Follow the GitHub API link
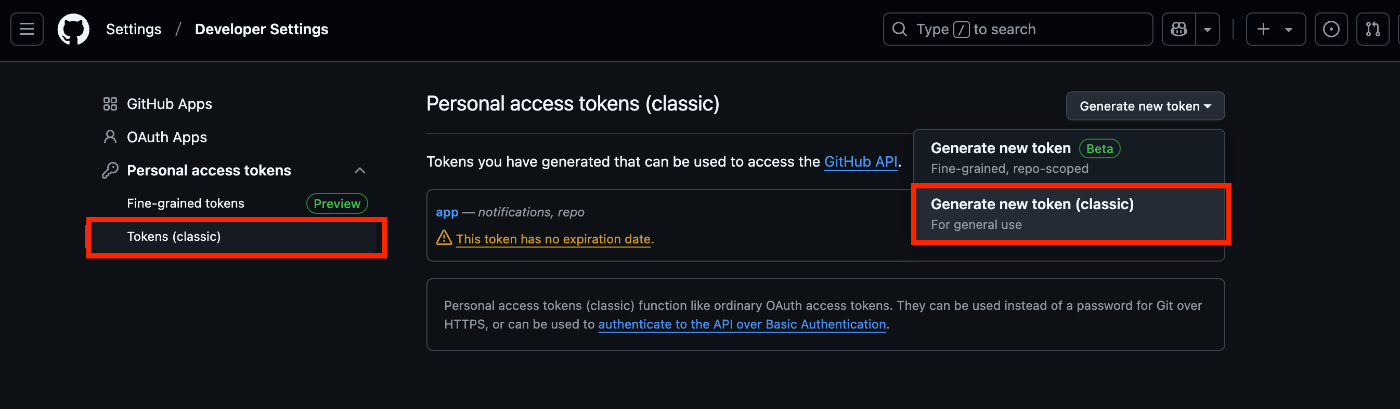 point(861,162)
